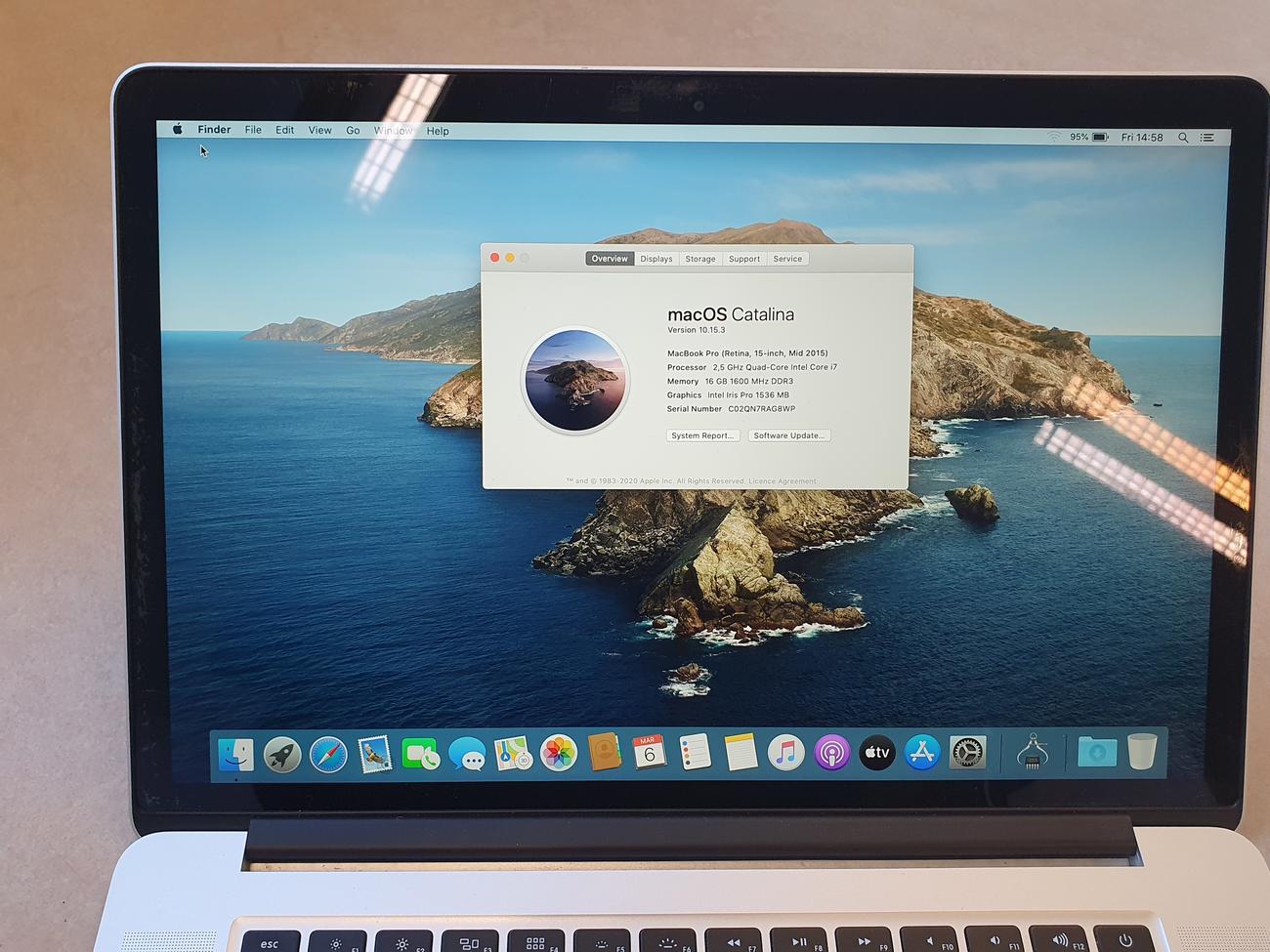Open the File menu
This screenshot has width=1270, height=952.
tap(253, 129)
